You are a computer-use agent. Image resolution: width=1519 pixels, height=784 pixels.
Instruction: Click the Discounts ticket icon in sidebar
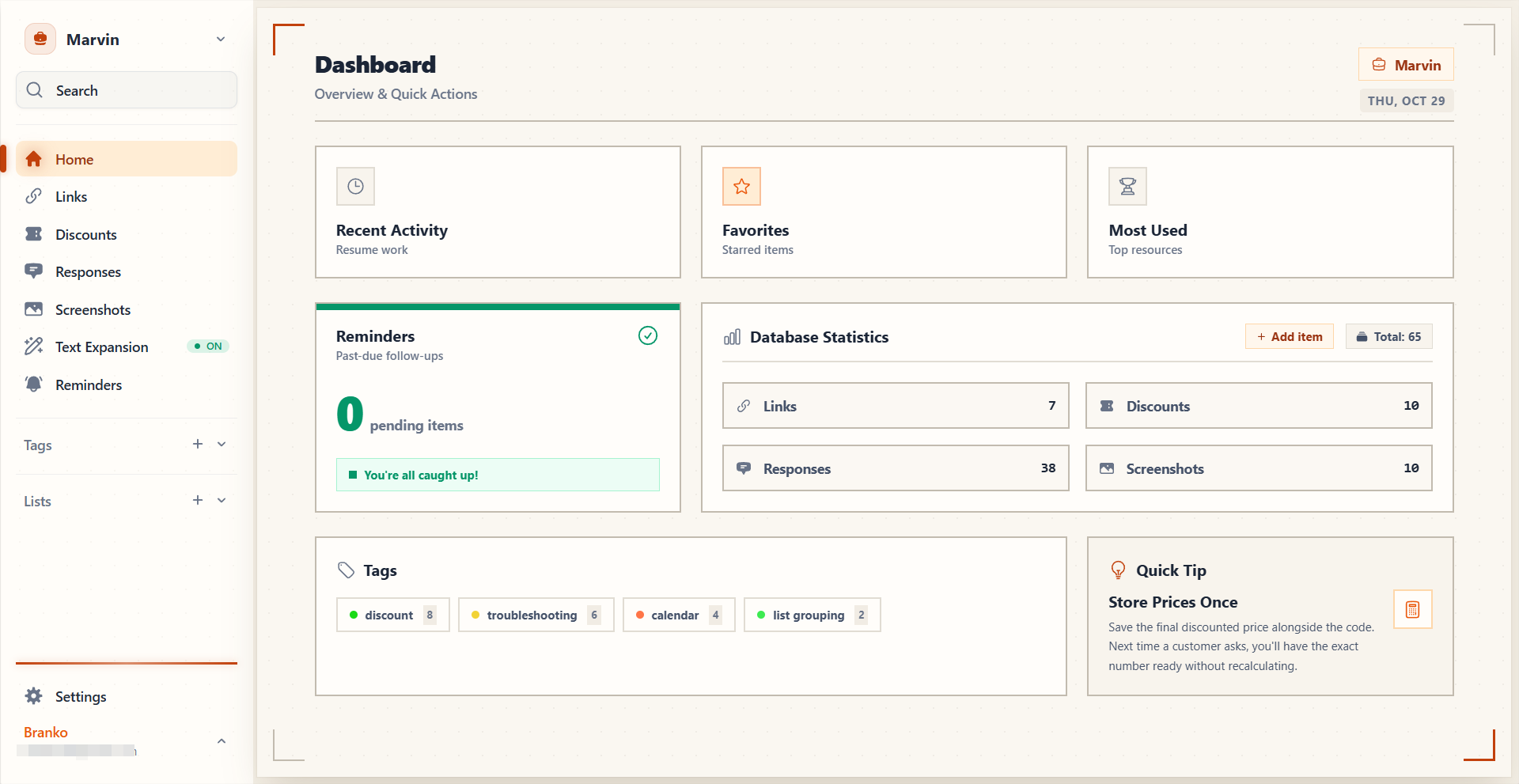33,234
